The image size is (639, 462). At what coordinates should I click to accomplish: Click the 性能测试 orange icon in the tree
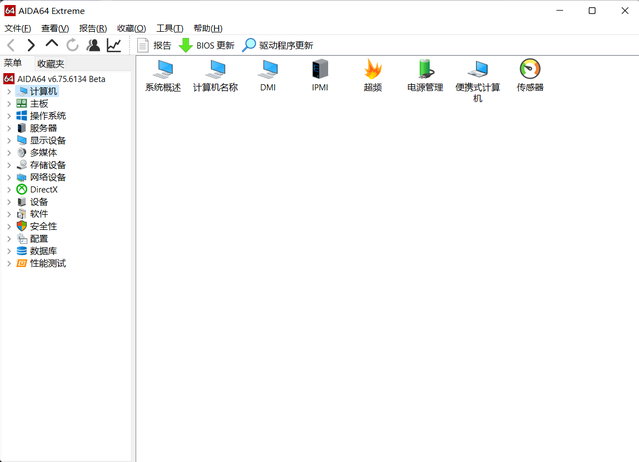point(22,263)
